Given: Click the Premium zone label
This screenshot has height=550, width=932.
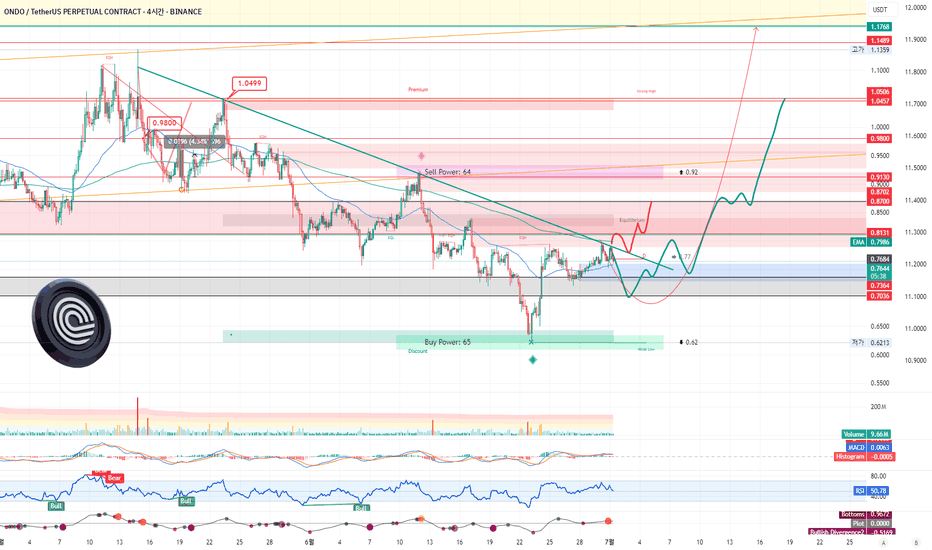Looking at the screenshot, I should (x=418, y=89).
